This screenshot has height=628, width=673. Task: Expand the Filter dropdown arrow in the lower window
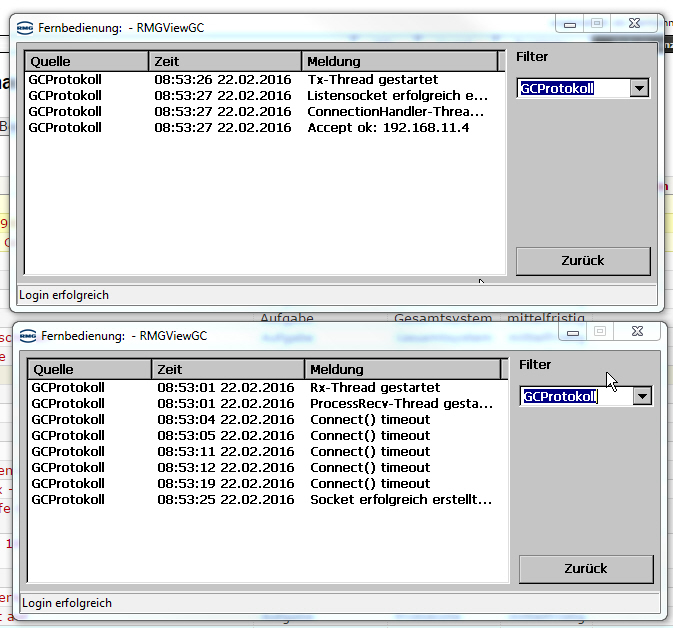[642, 396]
